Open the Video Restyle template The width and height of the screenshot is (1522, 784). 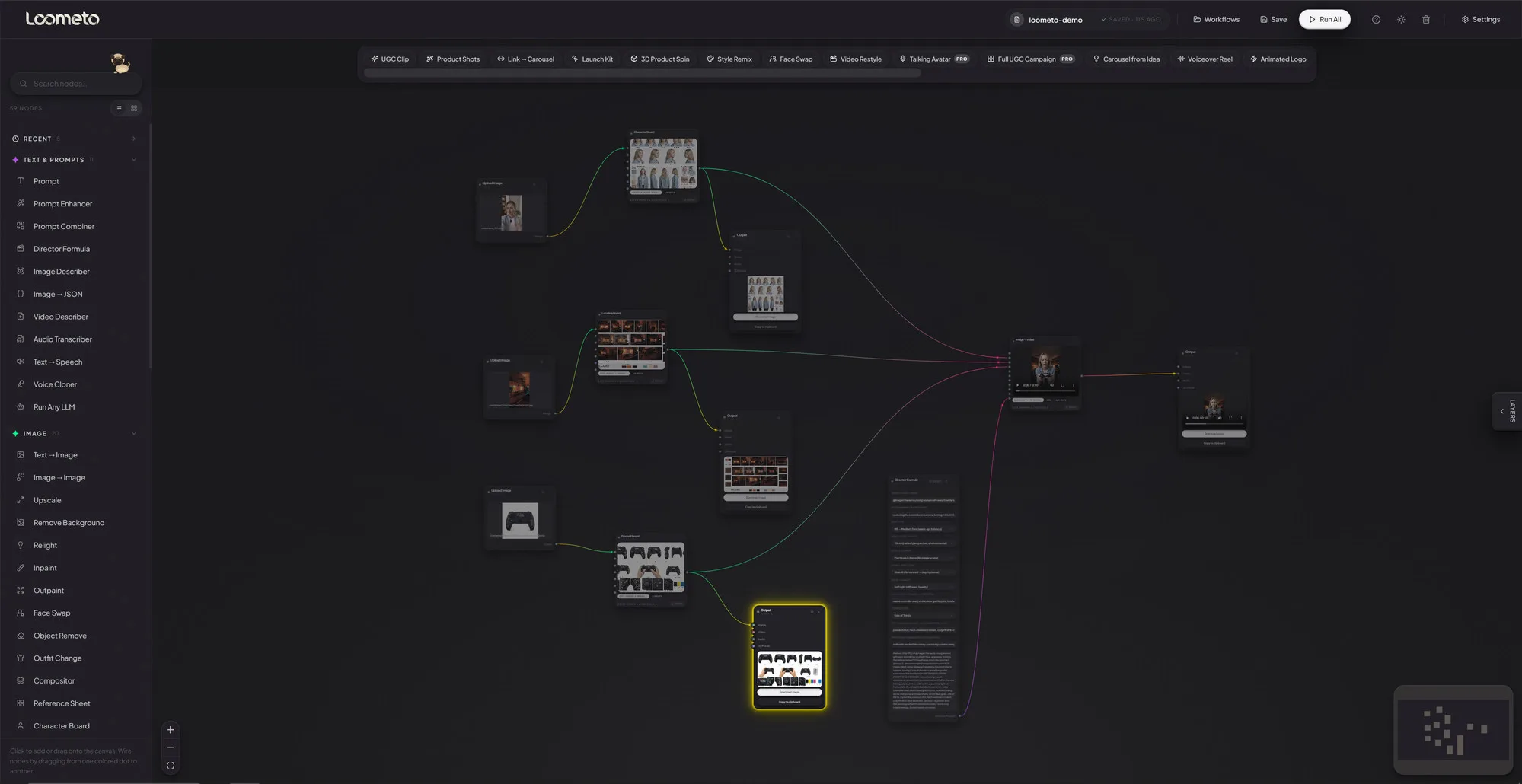point(856,59)
